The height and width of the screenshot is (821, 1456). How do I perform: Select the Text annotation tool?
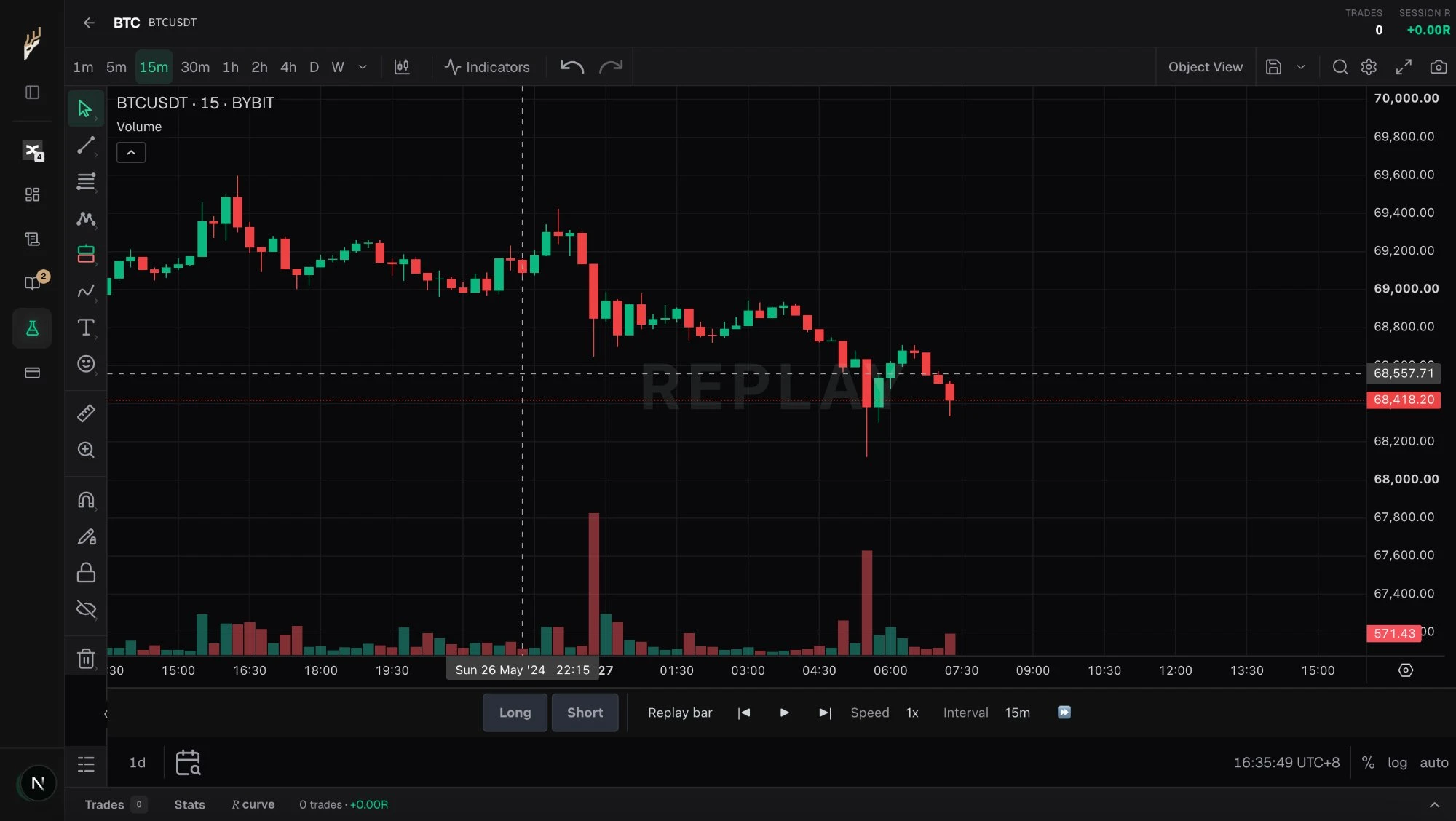(x=86, y=328)
